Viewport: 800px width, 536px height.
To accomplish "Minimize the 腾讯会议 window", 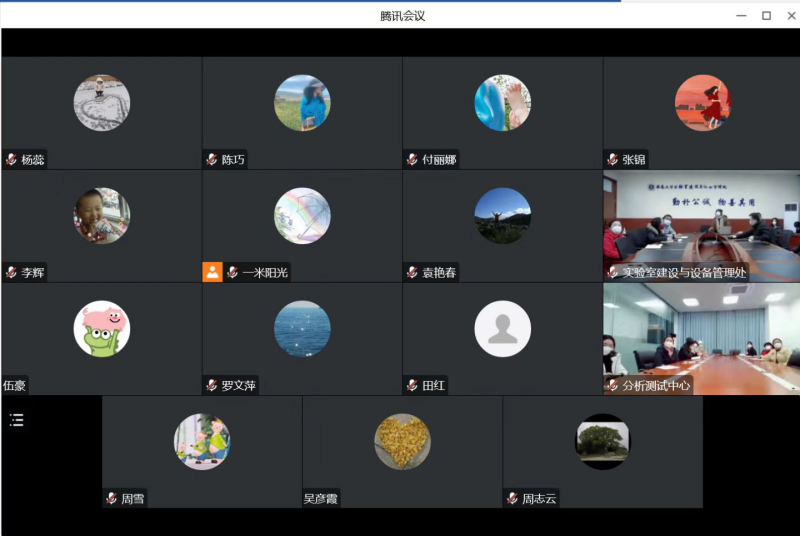I will point(741,16).
